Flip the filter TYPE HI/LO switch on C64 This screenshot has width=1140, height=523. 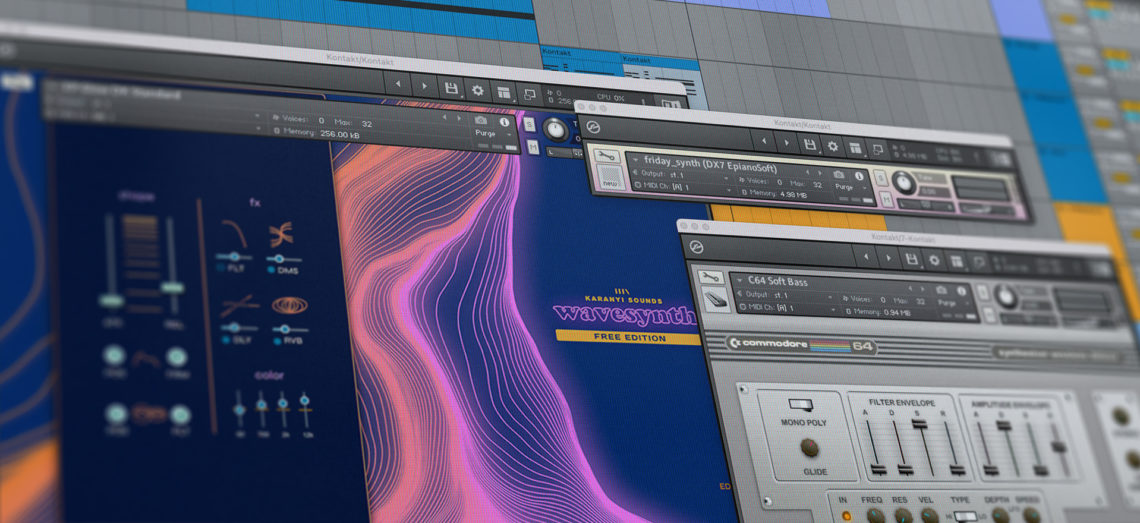pos(965,516)
